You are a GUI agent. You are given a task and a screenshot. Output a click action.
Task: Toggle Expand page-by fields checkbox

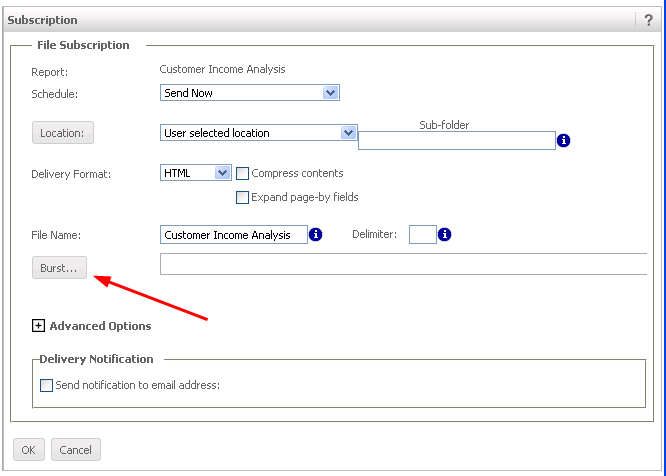242,197
